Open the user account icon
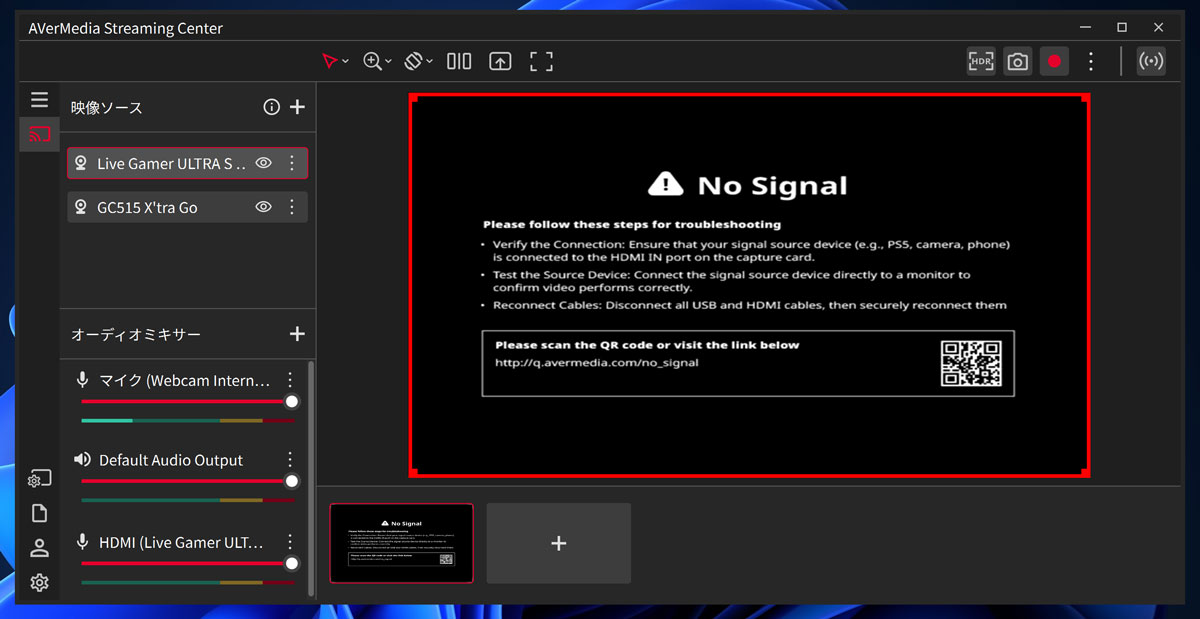 [39, 548]
